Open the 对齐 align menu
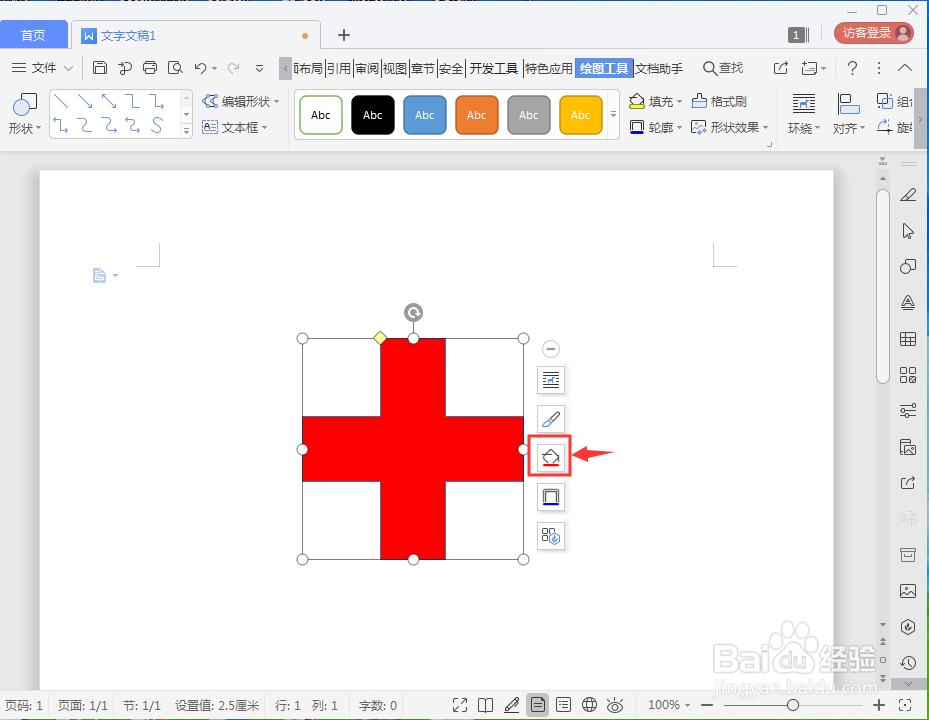Image resolution: width=929 pixels, height=720 pixels. pyautogui.click(x=848, y=114)
